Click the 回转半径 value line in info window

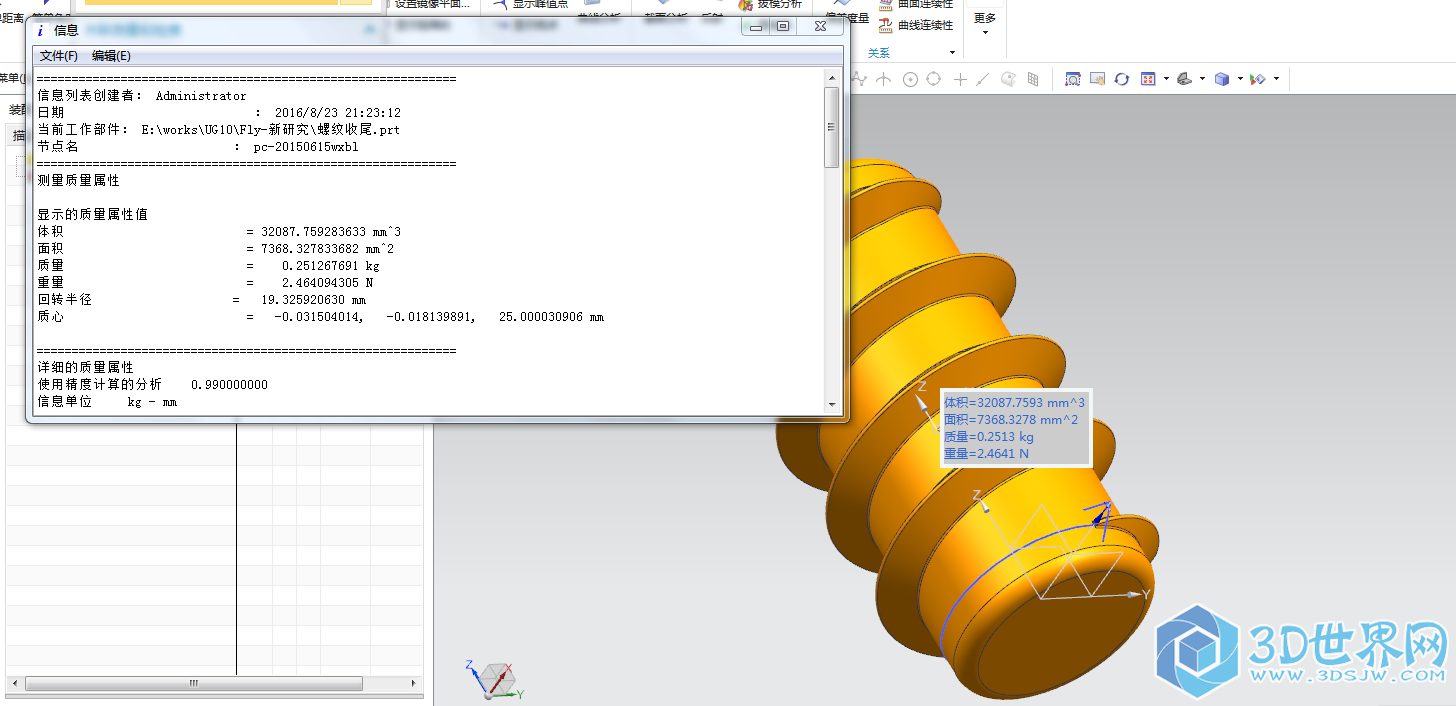coord(202,300)
